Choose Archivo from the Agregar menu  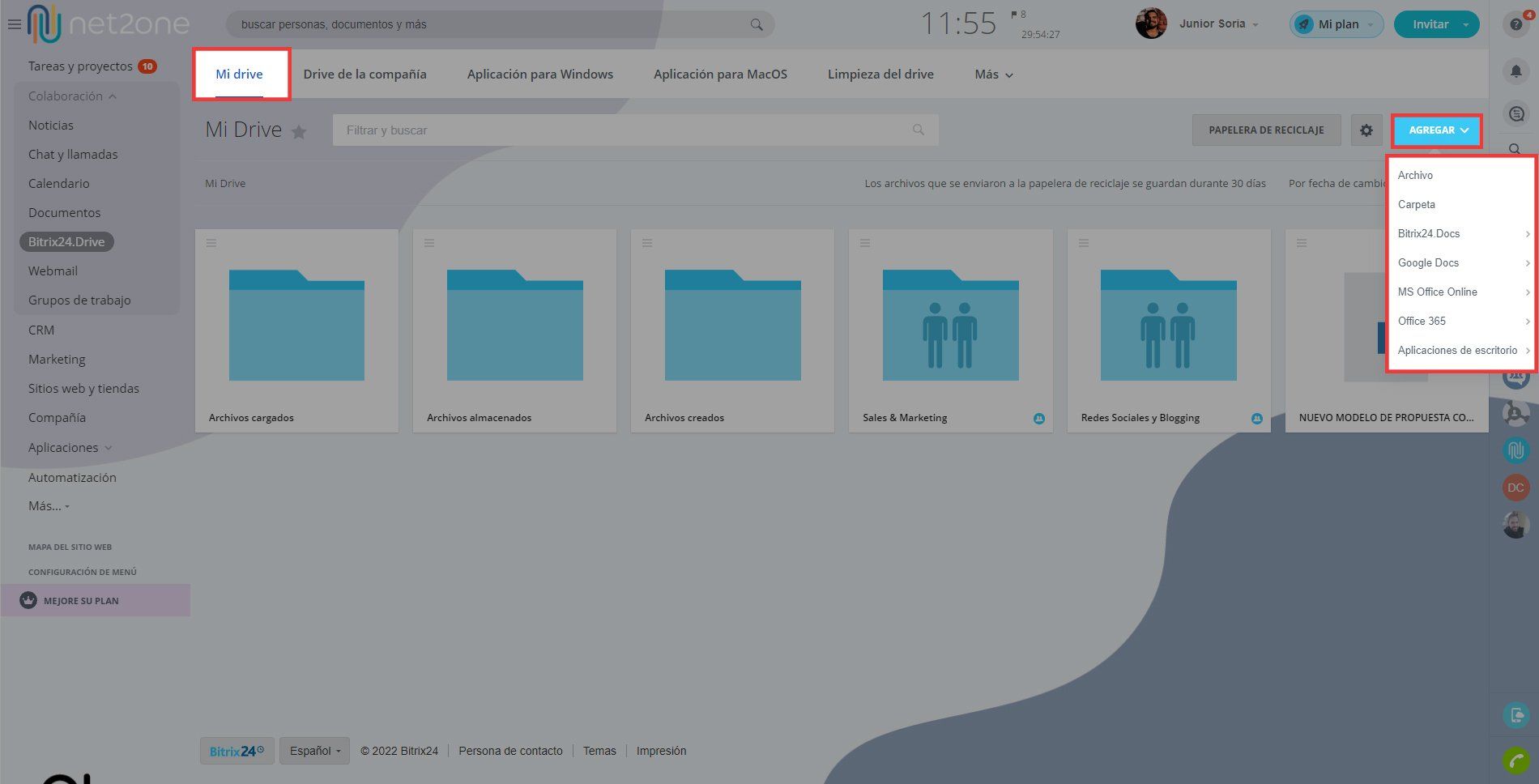1461,175
